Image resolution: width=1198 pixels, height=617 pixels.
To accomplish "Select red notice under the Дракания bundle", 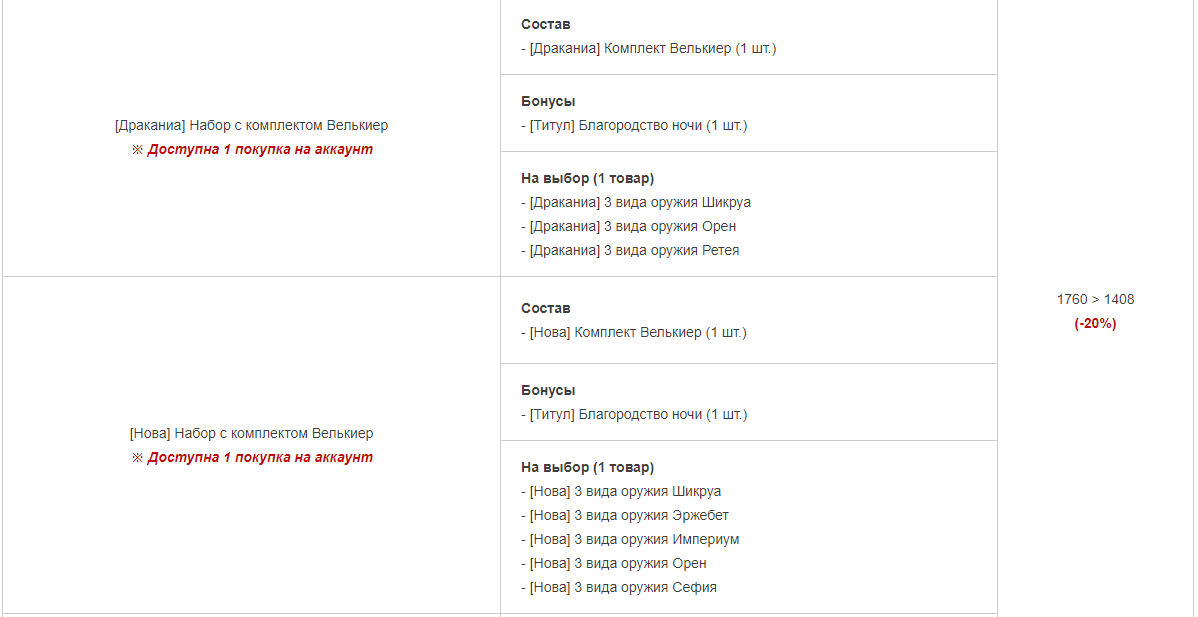I will click(251, 150).
